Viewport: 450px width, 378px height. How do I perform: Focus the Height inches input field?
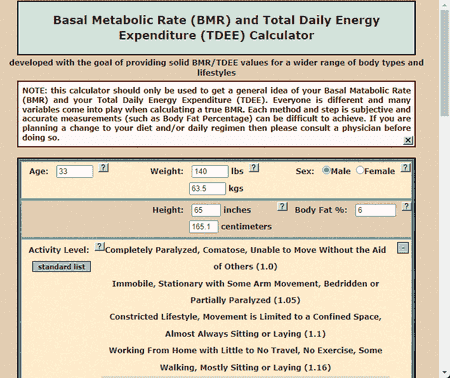point(206,210)
